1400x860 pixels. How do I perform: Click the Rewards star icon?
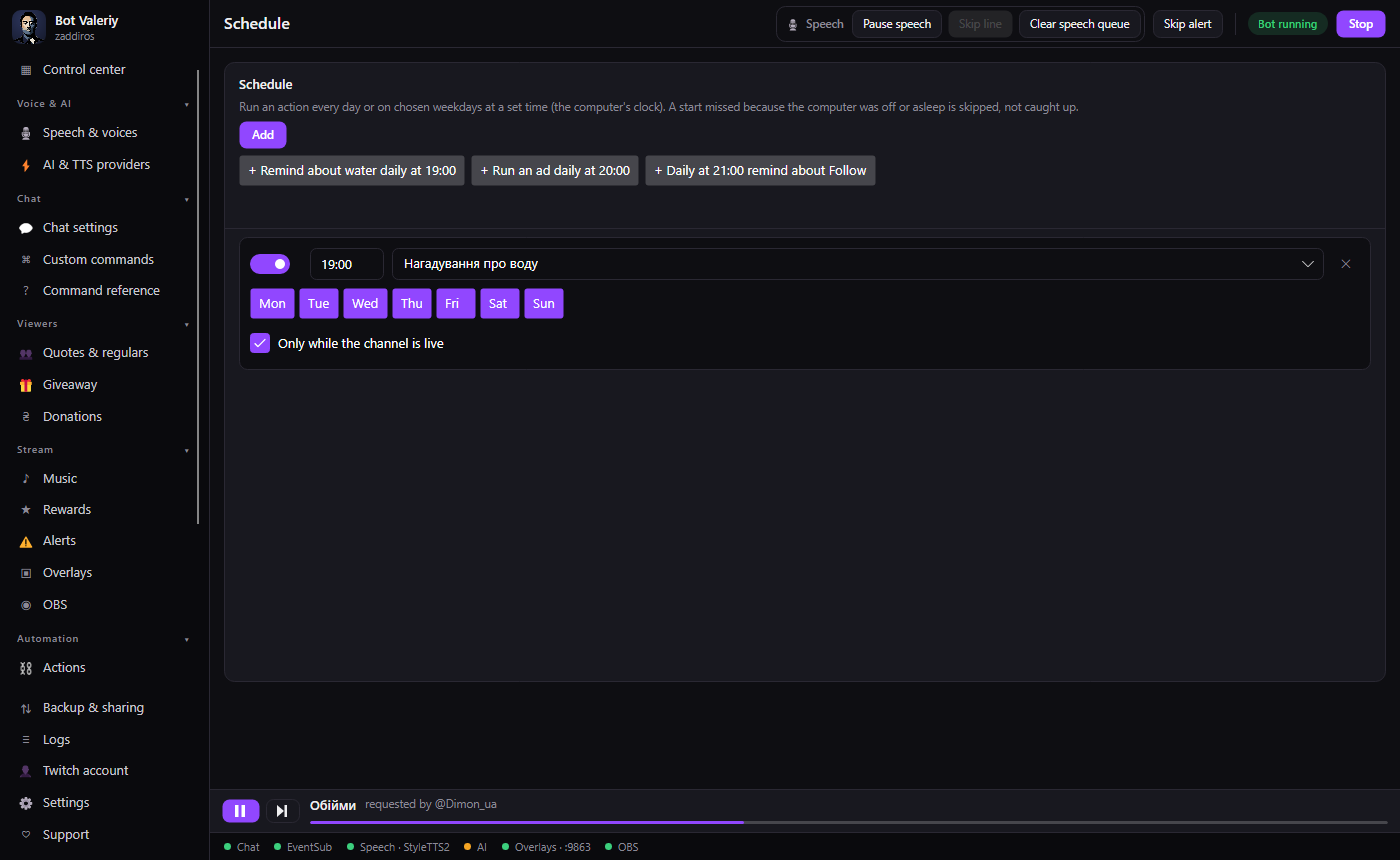26,510
